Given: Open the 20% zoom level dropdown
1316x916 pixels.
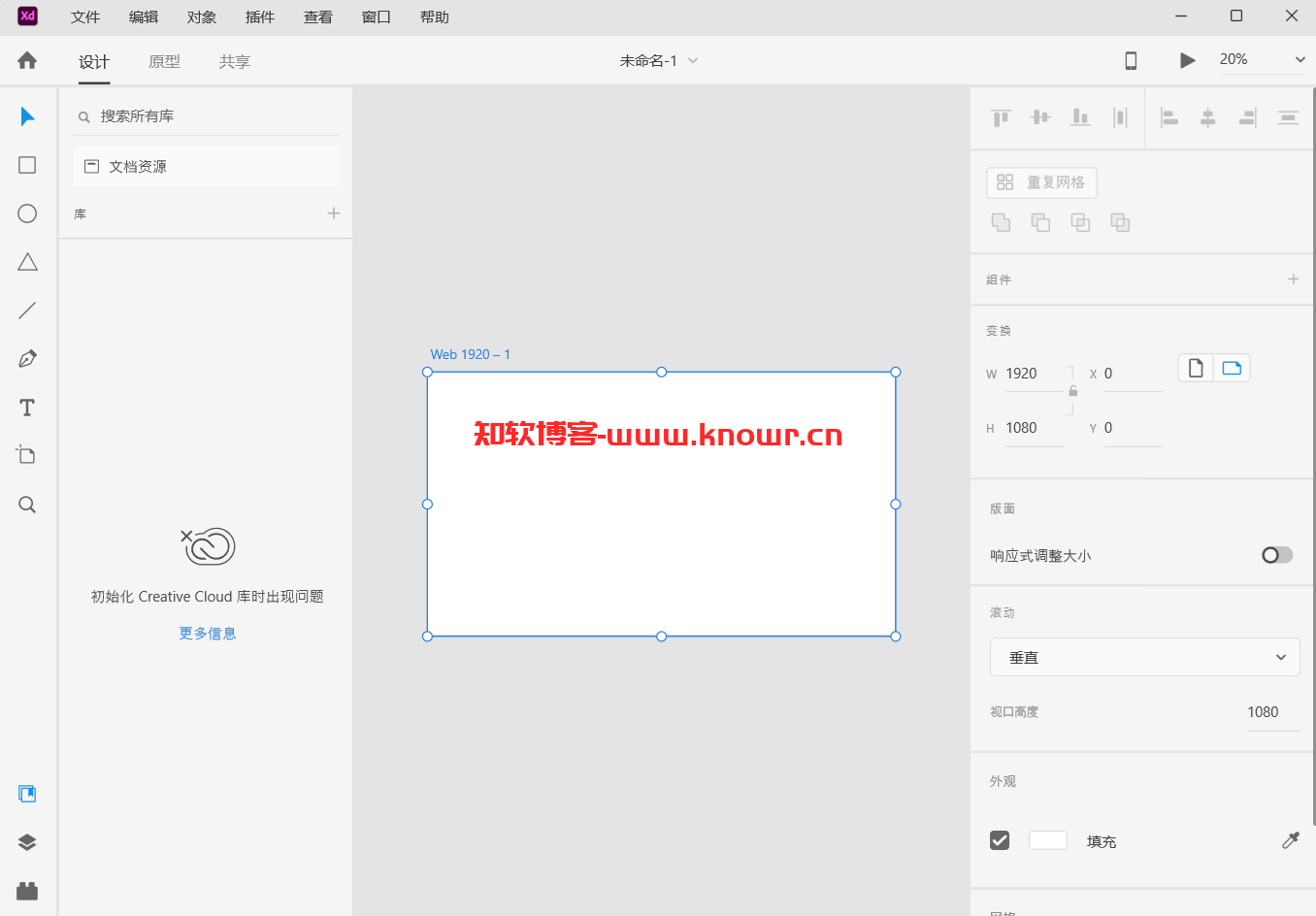Looking at the screenshot, I should pyautogui.click(x=1263, y=59).
